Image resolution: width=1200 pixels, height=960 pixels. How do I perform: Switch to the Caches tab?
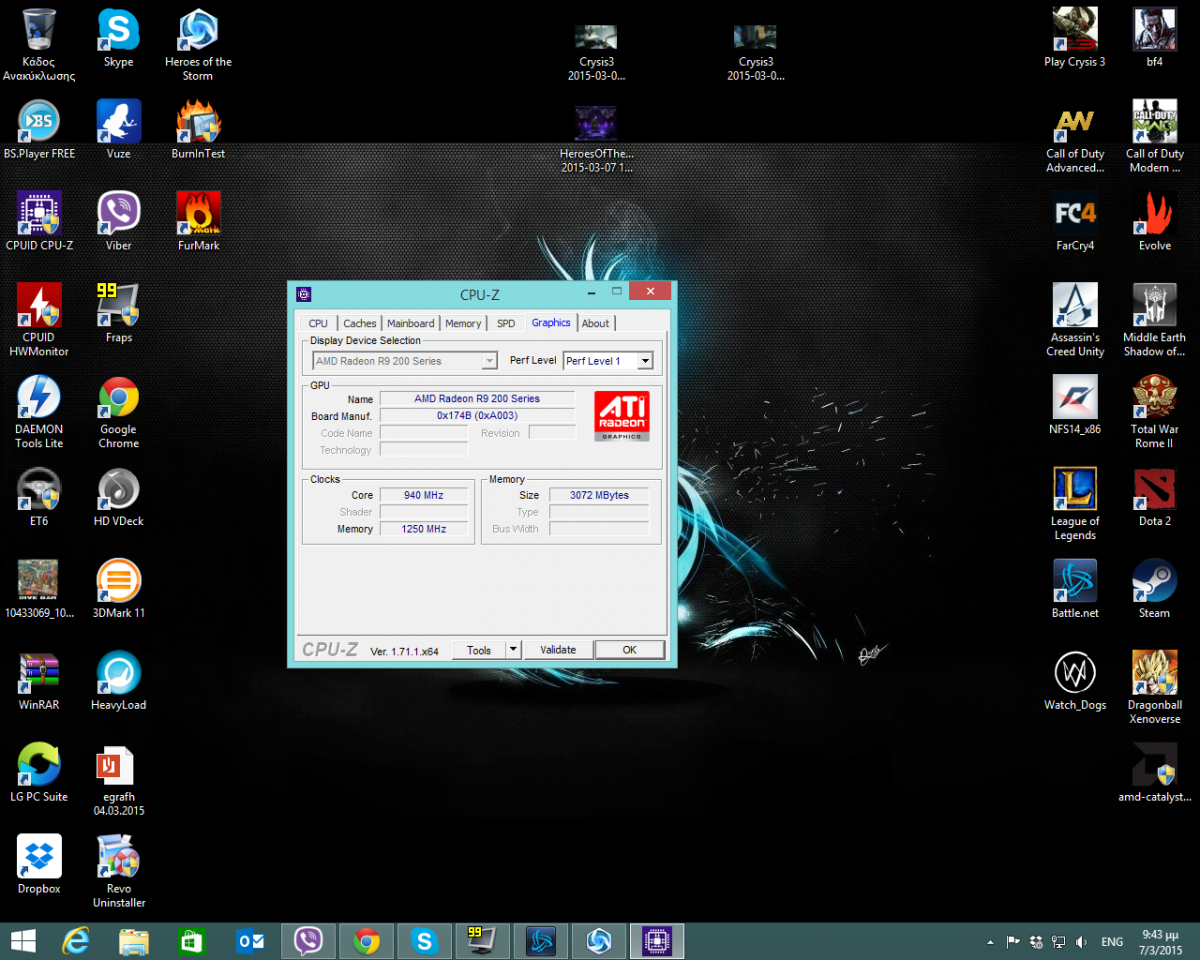pyautogui.click(x=360, y=323)
